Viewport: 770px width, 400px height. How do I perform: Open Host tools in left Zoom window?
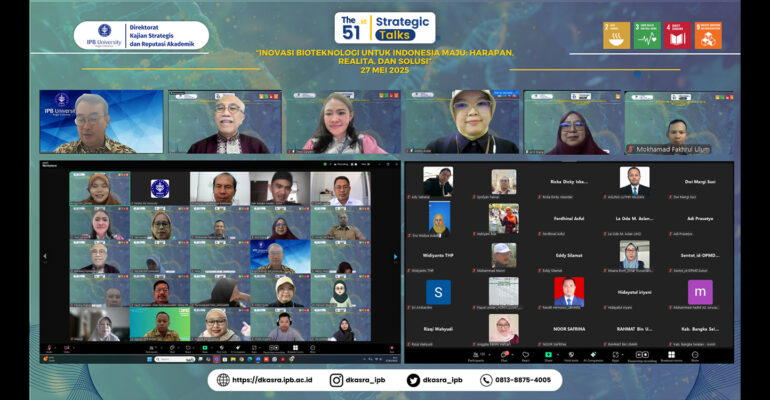pos(221,349)
